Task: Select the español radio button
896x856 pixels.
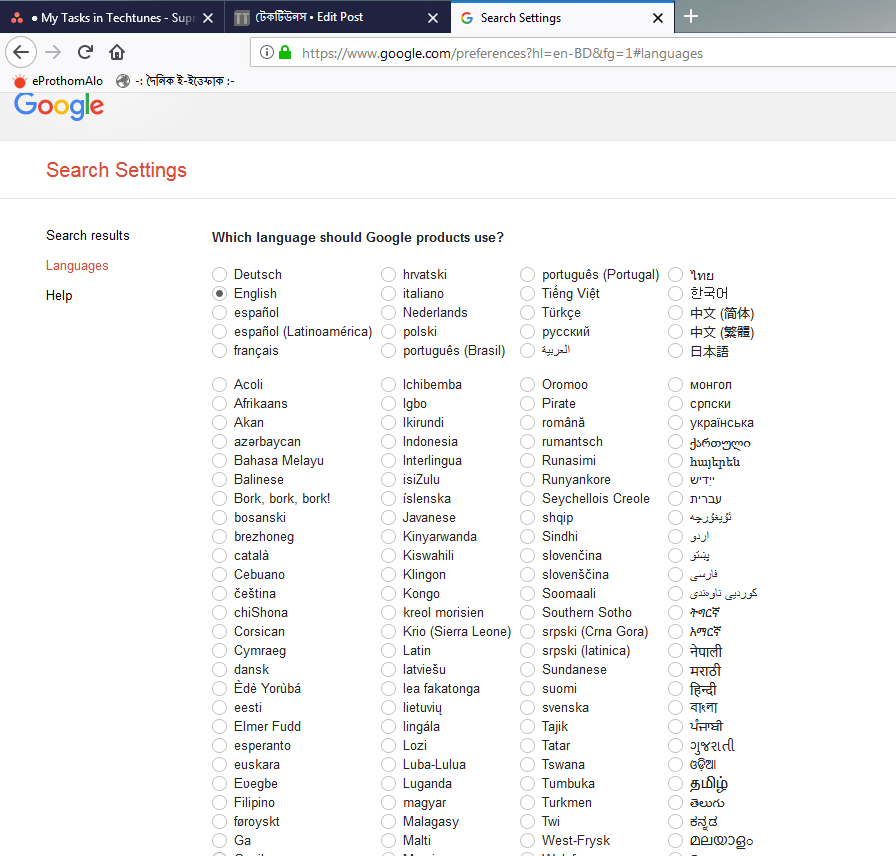Action: coord(219,313)
